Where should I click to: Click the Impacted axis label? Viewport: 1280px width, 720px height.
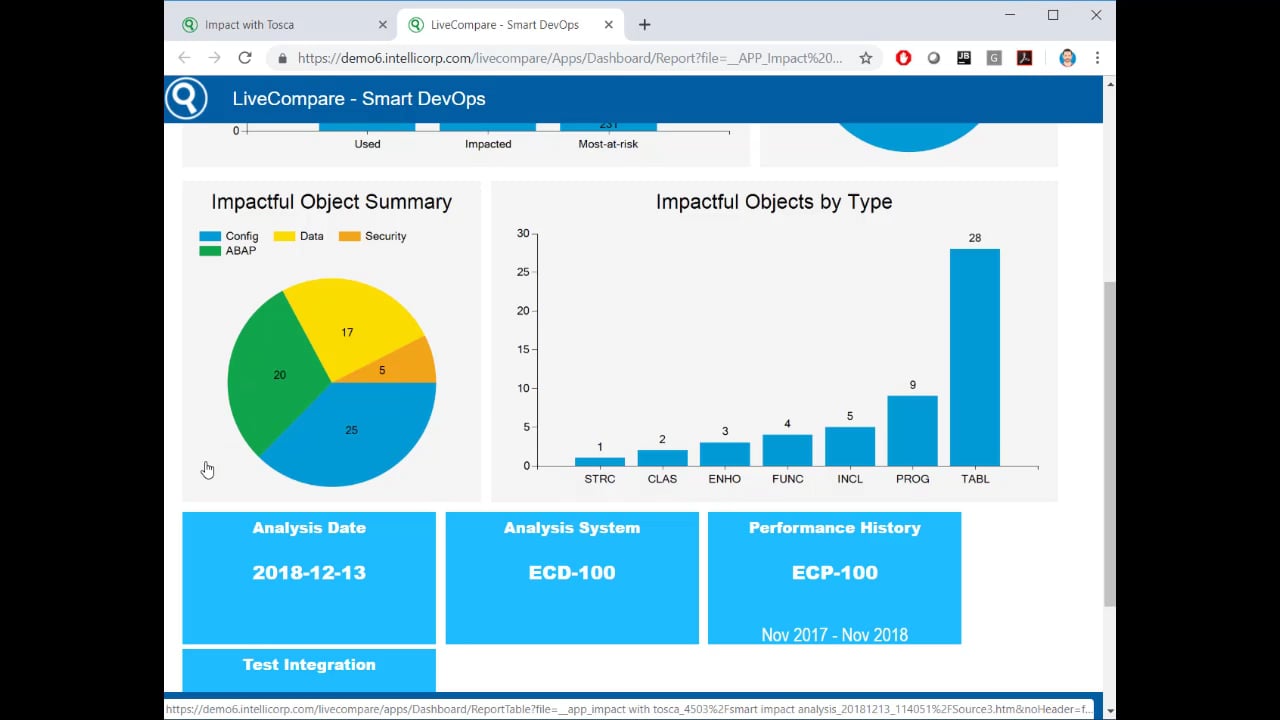tap(488, 144)
